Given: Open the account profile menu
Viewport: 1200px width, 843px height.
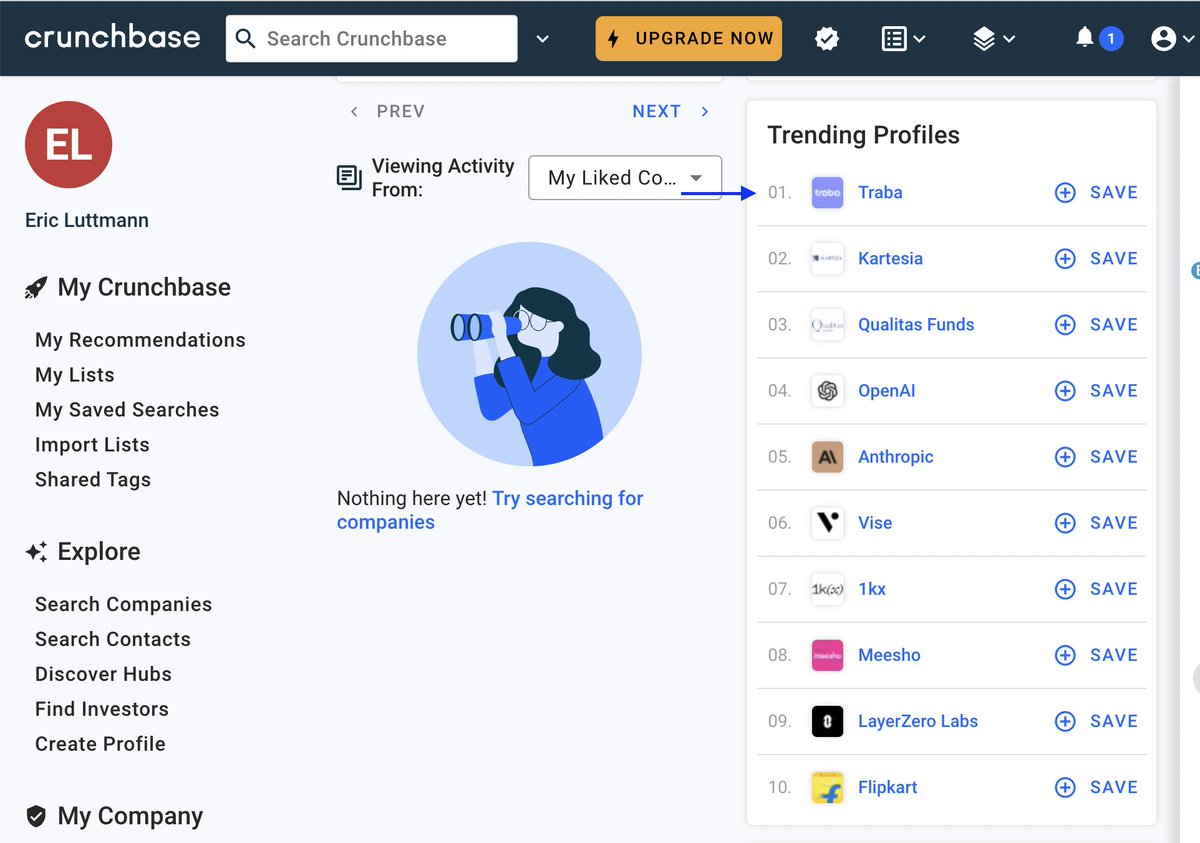Looking at the screenshot, I should pyautogui.click(x=1173, y=39).
